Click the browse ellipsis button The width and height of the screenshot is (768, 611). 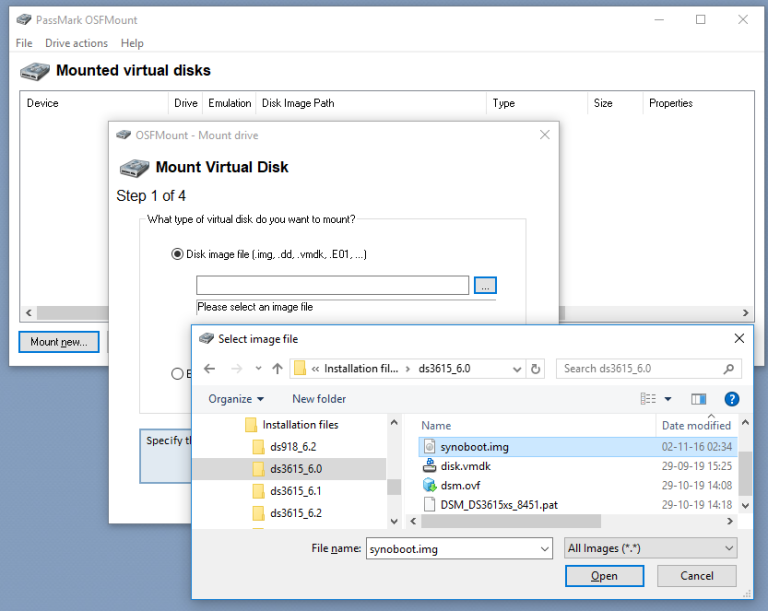click(485, 286)
